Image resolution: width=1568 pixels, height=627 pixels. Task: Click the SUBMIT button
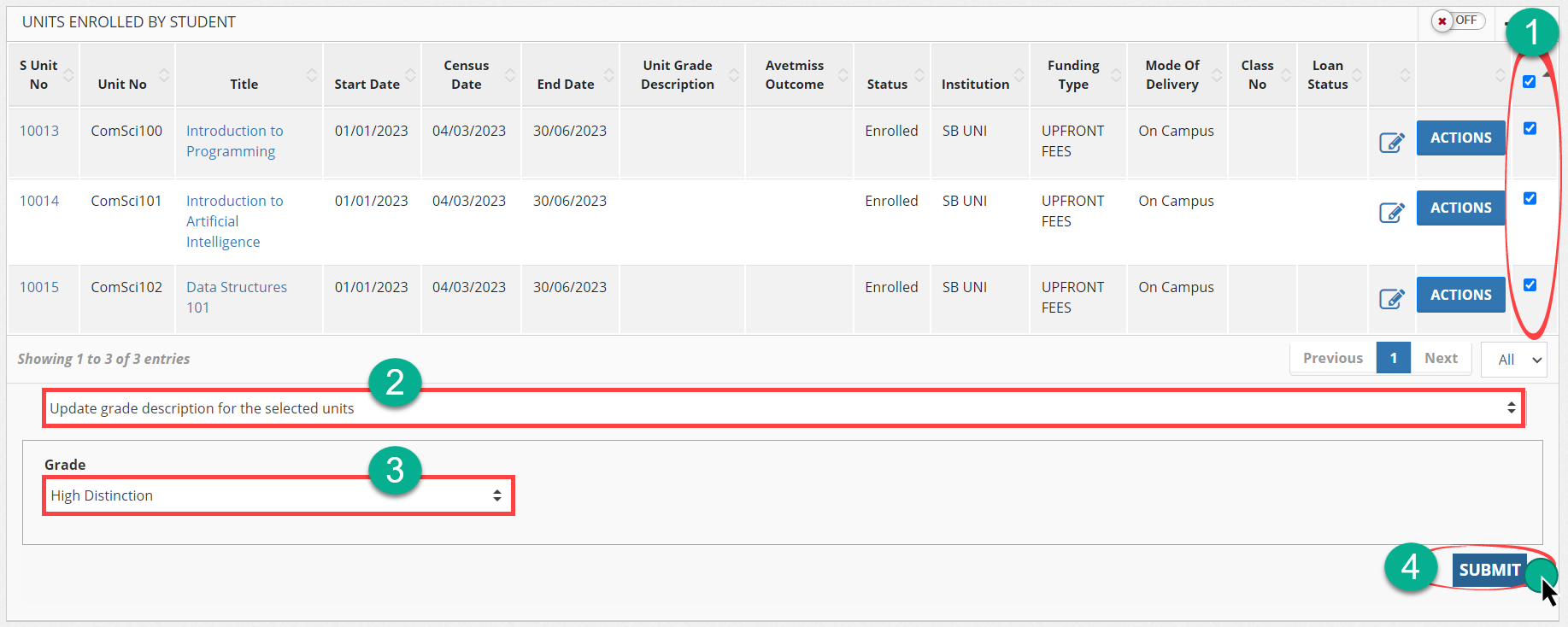(x=1489, y=570)
